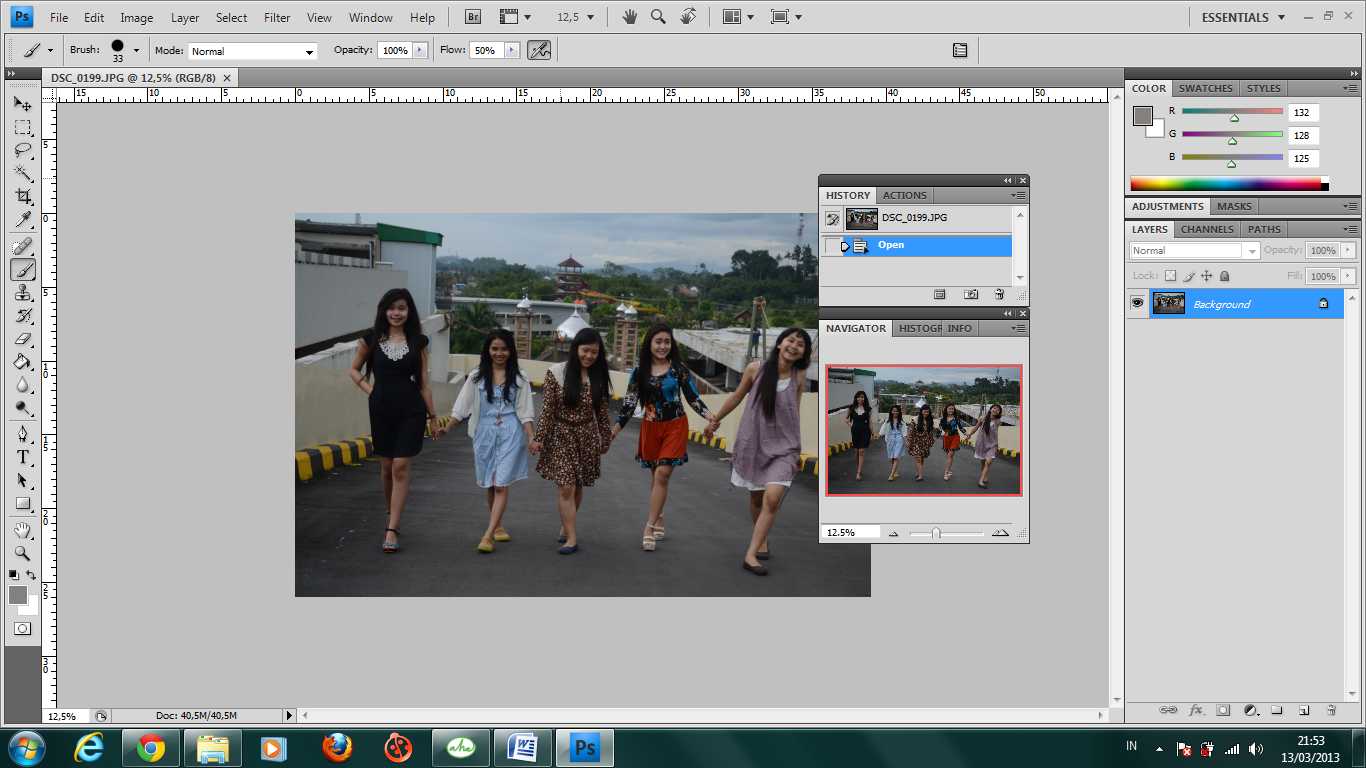Select the Hand tool in tools panel
1366x768 pixels.
pos(22,530)
